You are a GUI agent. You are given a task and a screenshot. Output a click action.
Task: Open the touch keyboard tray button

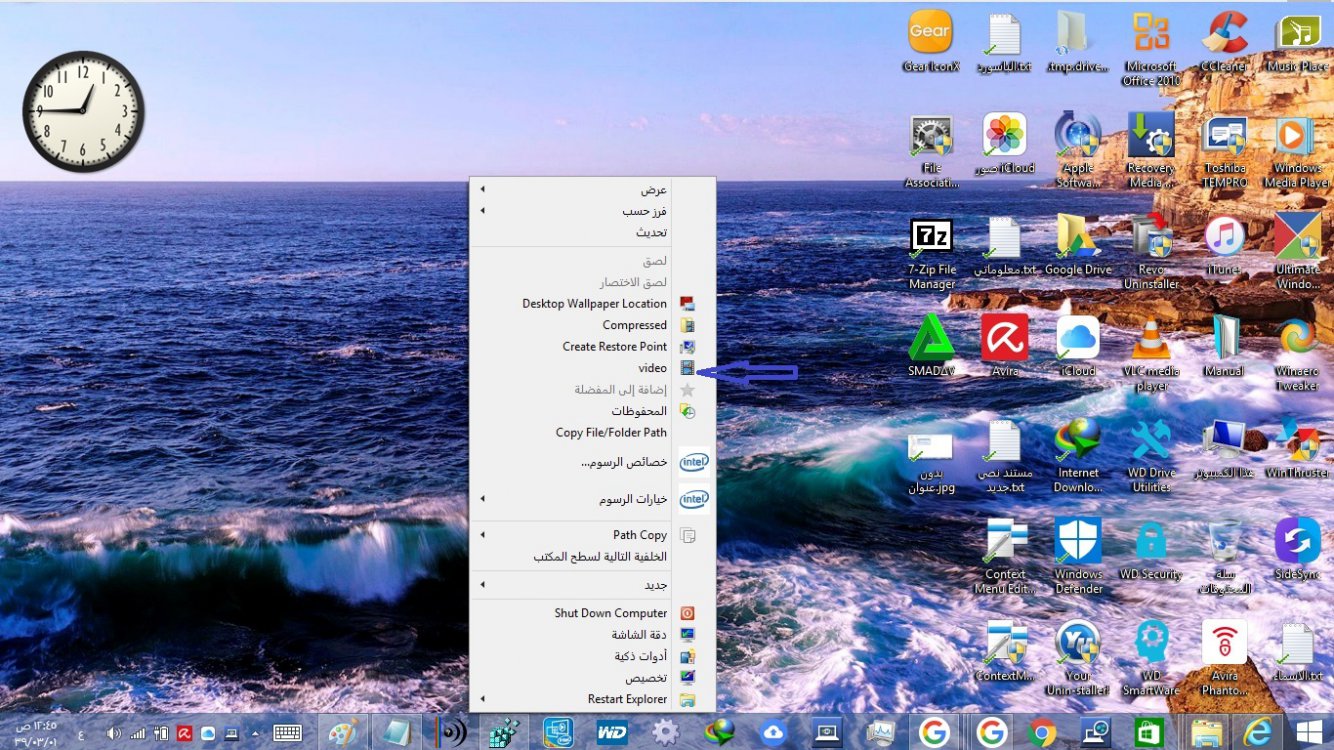click(287, 733)
